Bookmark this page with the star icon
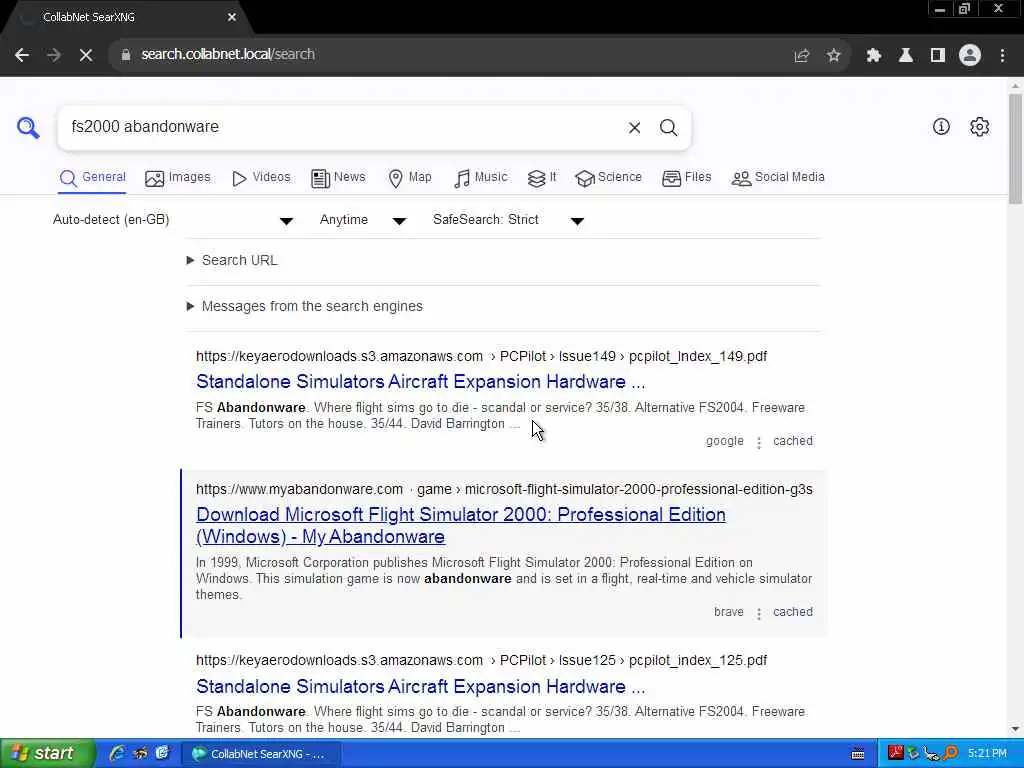Screen dimensions: 1024x768 pyautogui.click(x=833, y=56)
